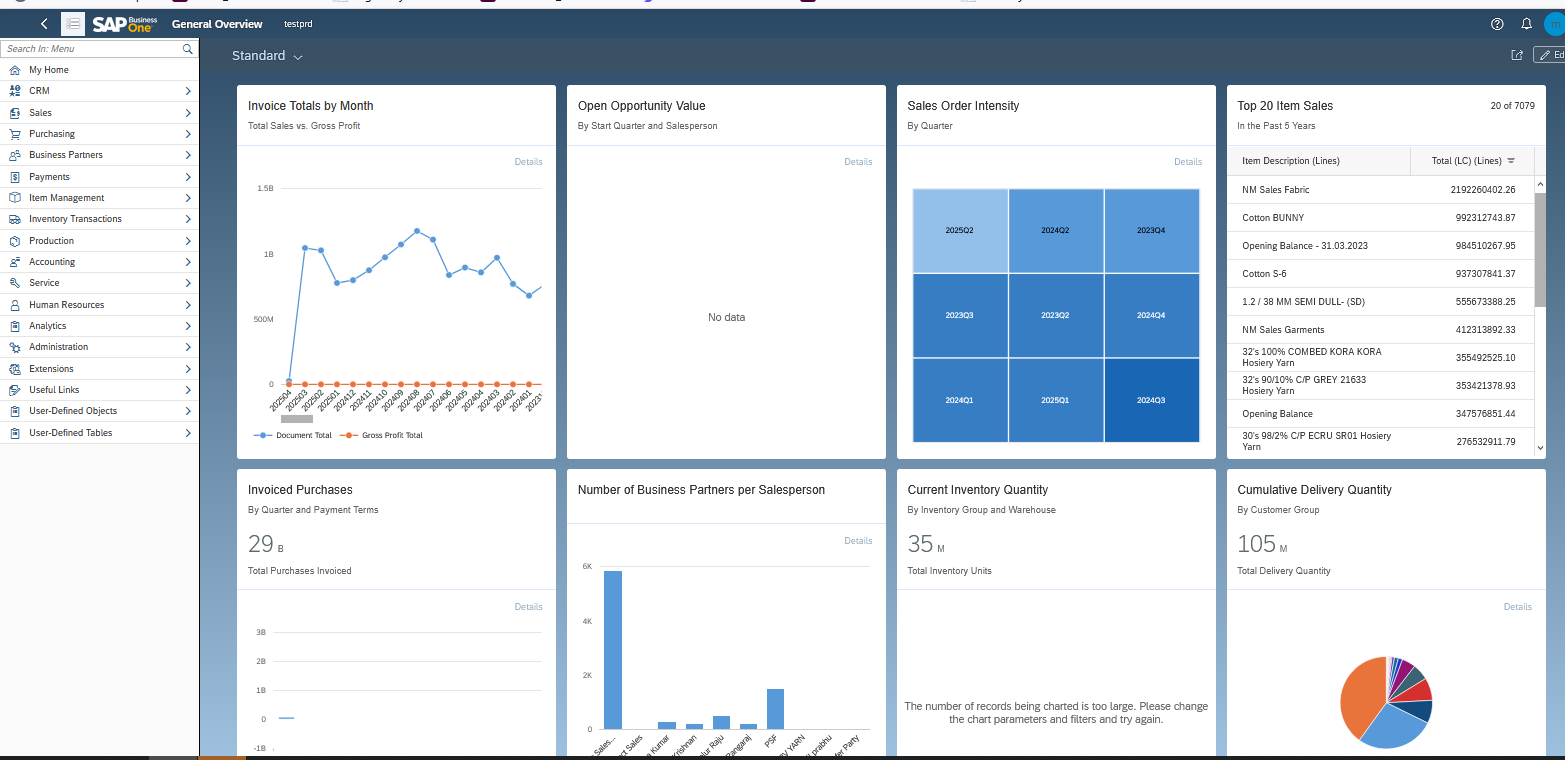Viewport: 1565px width, 760px height.
Task: Toggle the main menu hamburger icon
Action: (73, 24)
